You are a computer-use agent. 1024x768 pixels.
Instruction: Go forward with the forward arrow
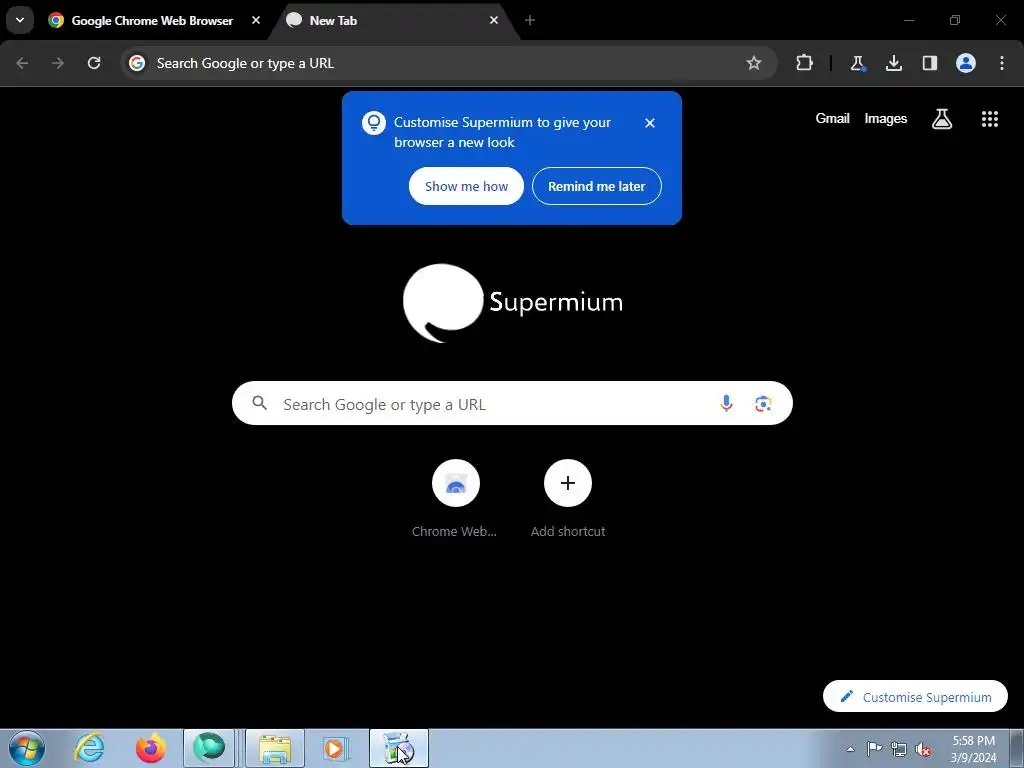58,63
